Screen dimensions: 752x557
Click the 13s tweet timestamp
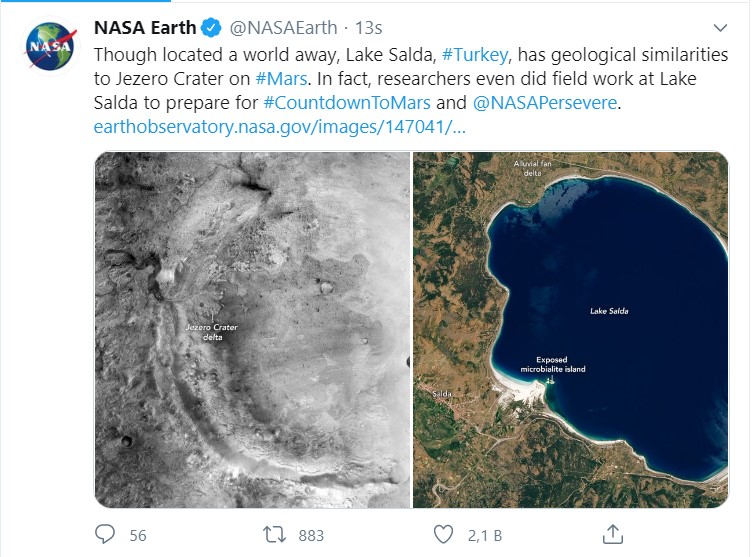pyautogui.click(x=368, y=28)
